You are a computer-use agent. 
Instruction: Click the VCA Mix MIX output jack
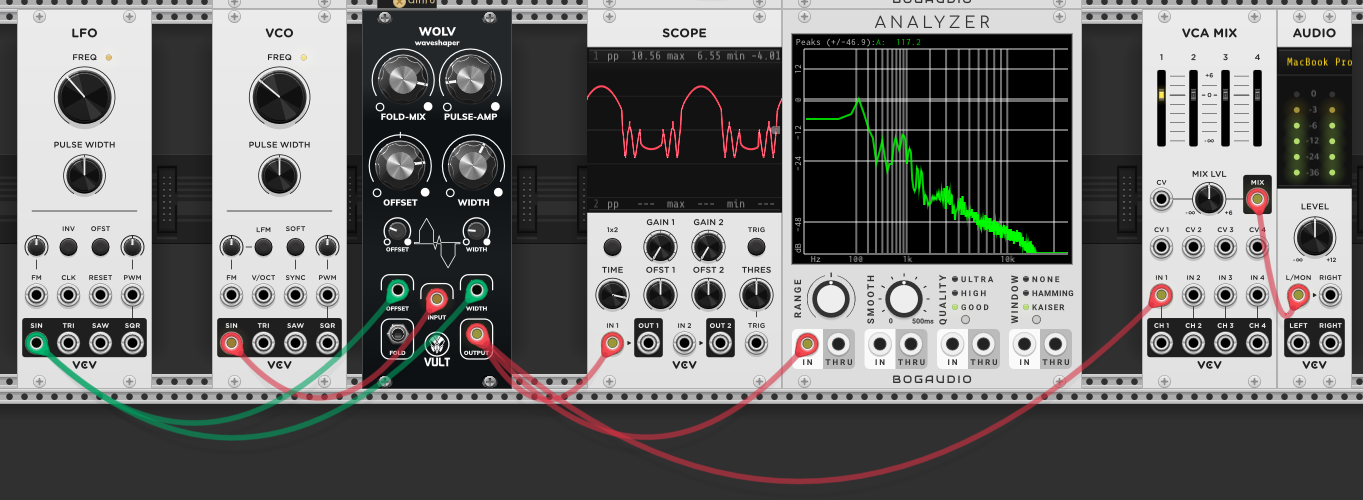(1257, 201)
